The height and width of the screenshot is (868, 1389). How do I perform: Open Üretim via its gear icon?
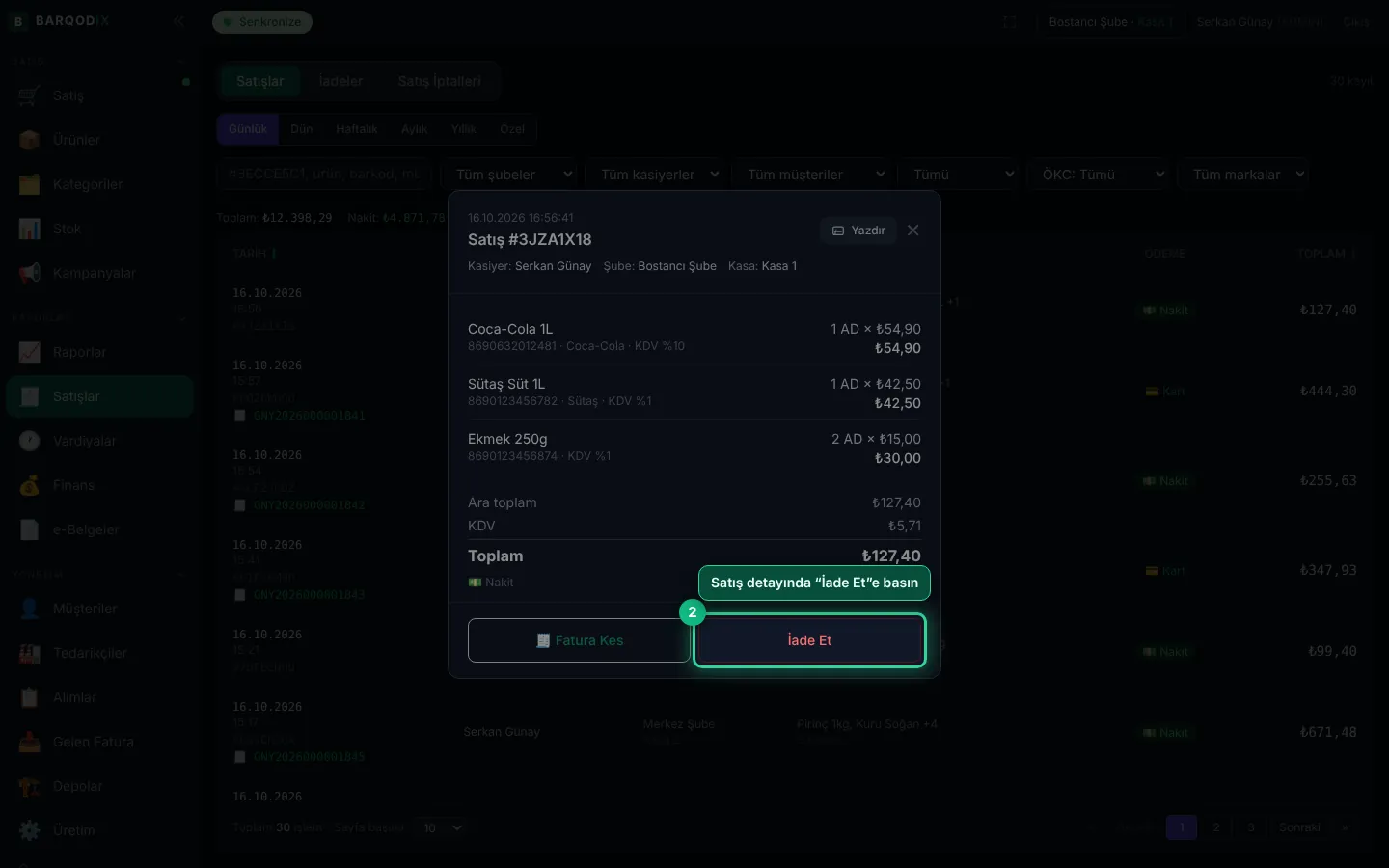tap(29, 830)
